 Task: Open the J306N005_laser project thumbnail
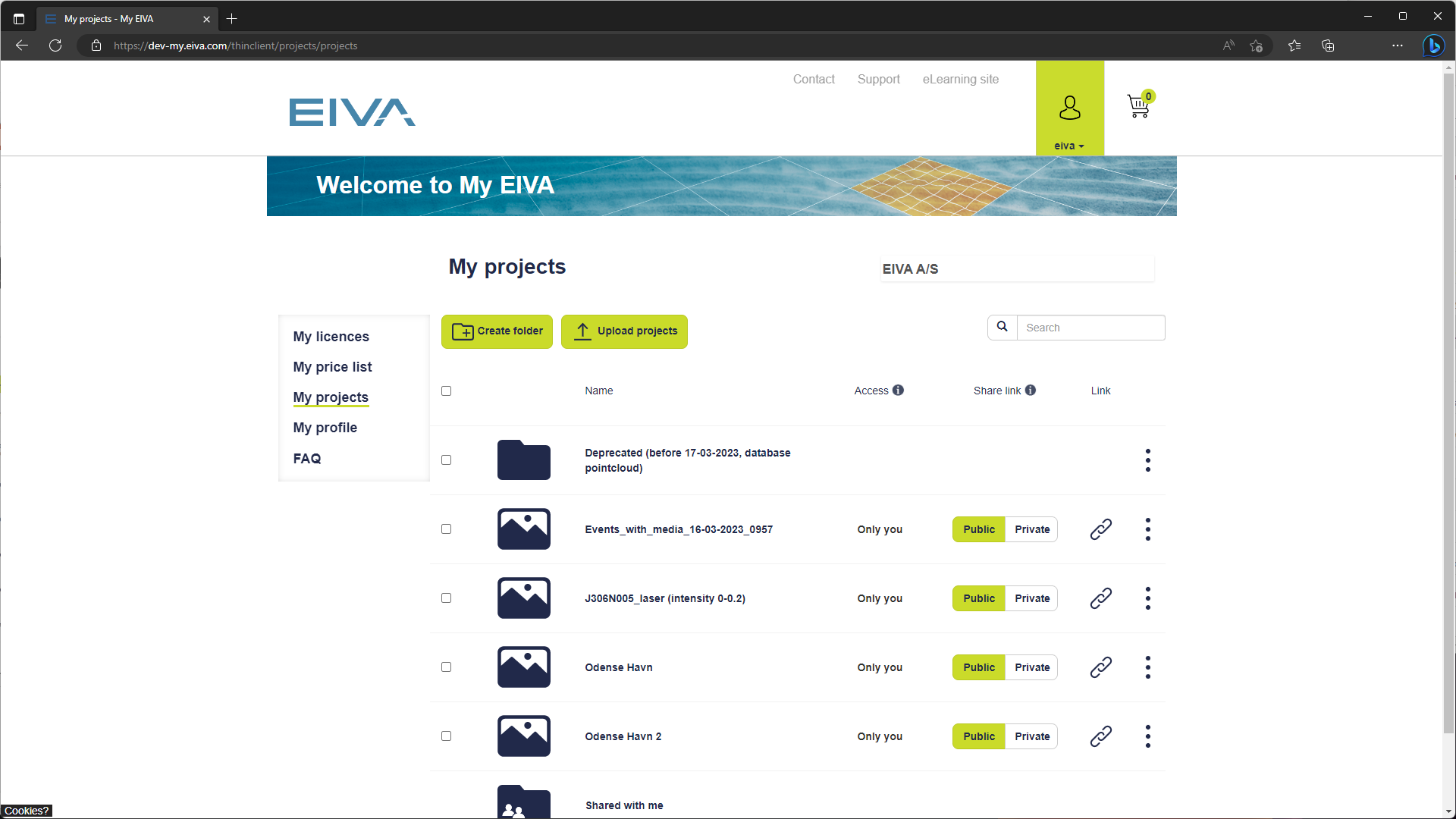coord(523,598)
